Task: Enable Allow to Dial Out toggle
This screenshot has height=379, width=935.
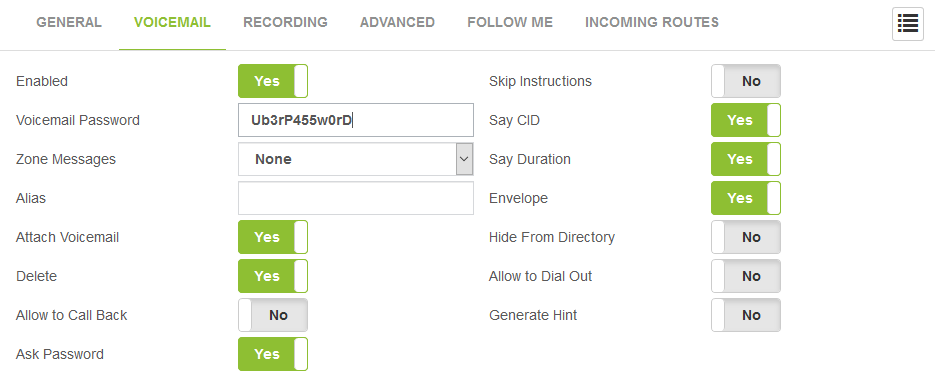Action: 745,277
